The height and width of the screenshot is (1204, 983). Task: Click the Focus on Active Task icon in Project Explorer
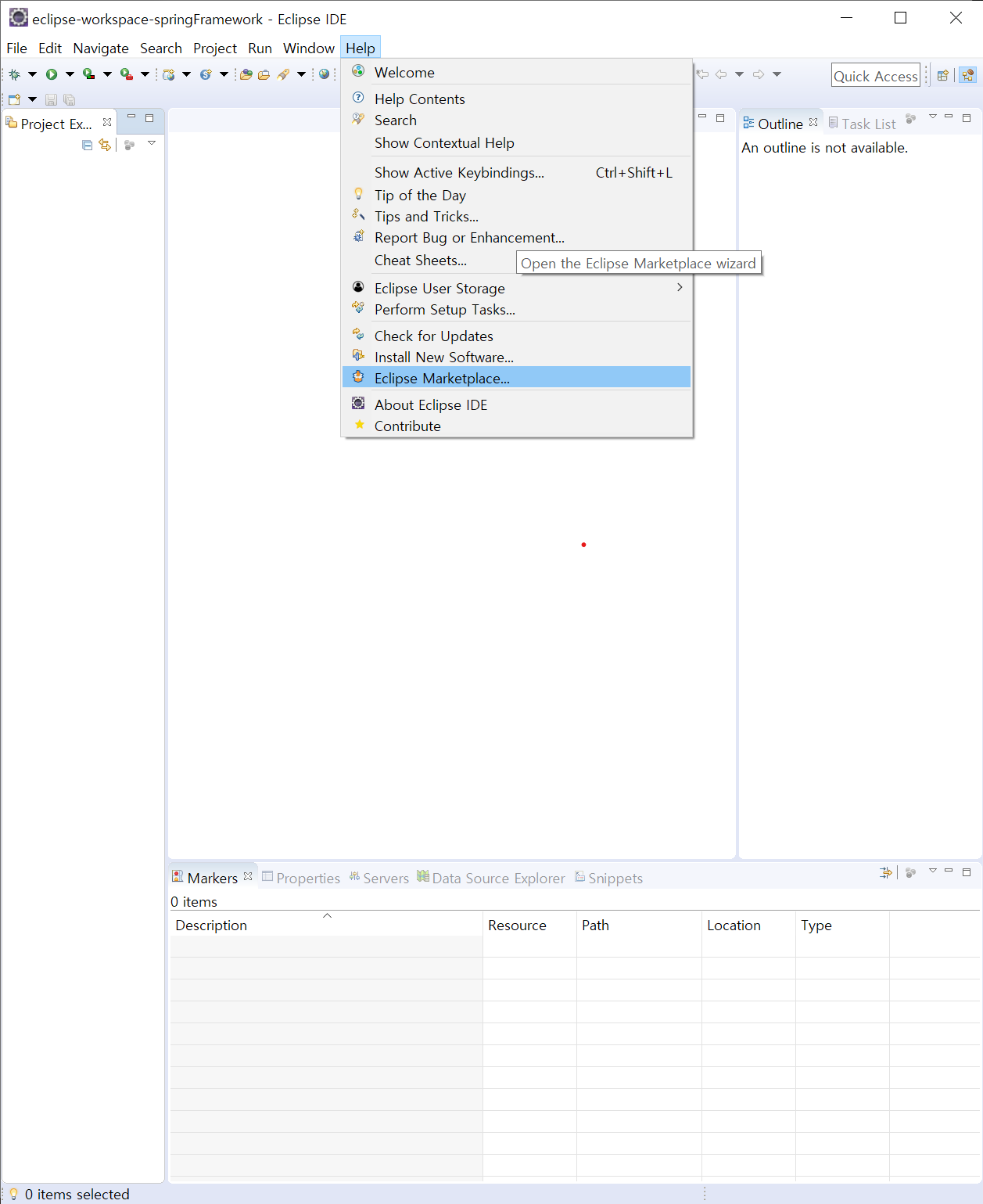coord(130,145)
